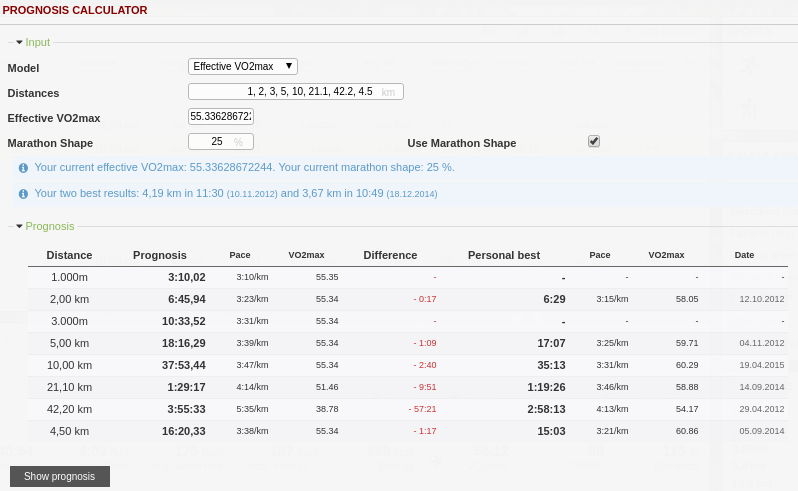Click the Personal best column header
This screenshot has height=491, width=798.
tap(504, 255)
